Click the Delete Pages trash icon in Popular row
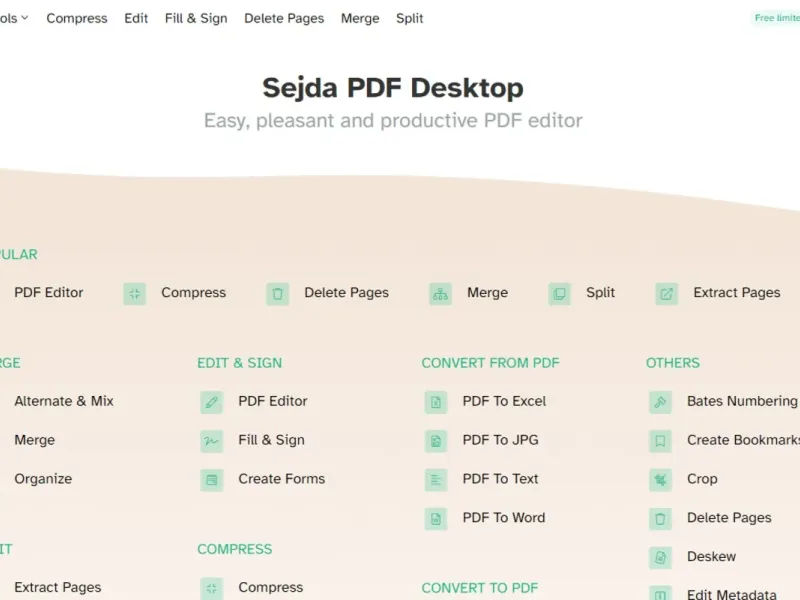The height and width of the screenshot is (600, 800). coord(278,294)
